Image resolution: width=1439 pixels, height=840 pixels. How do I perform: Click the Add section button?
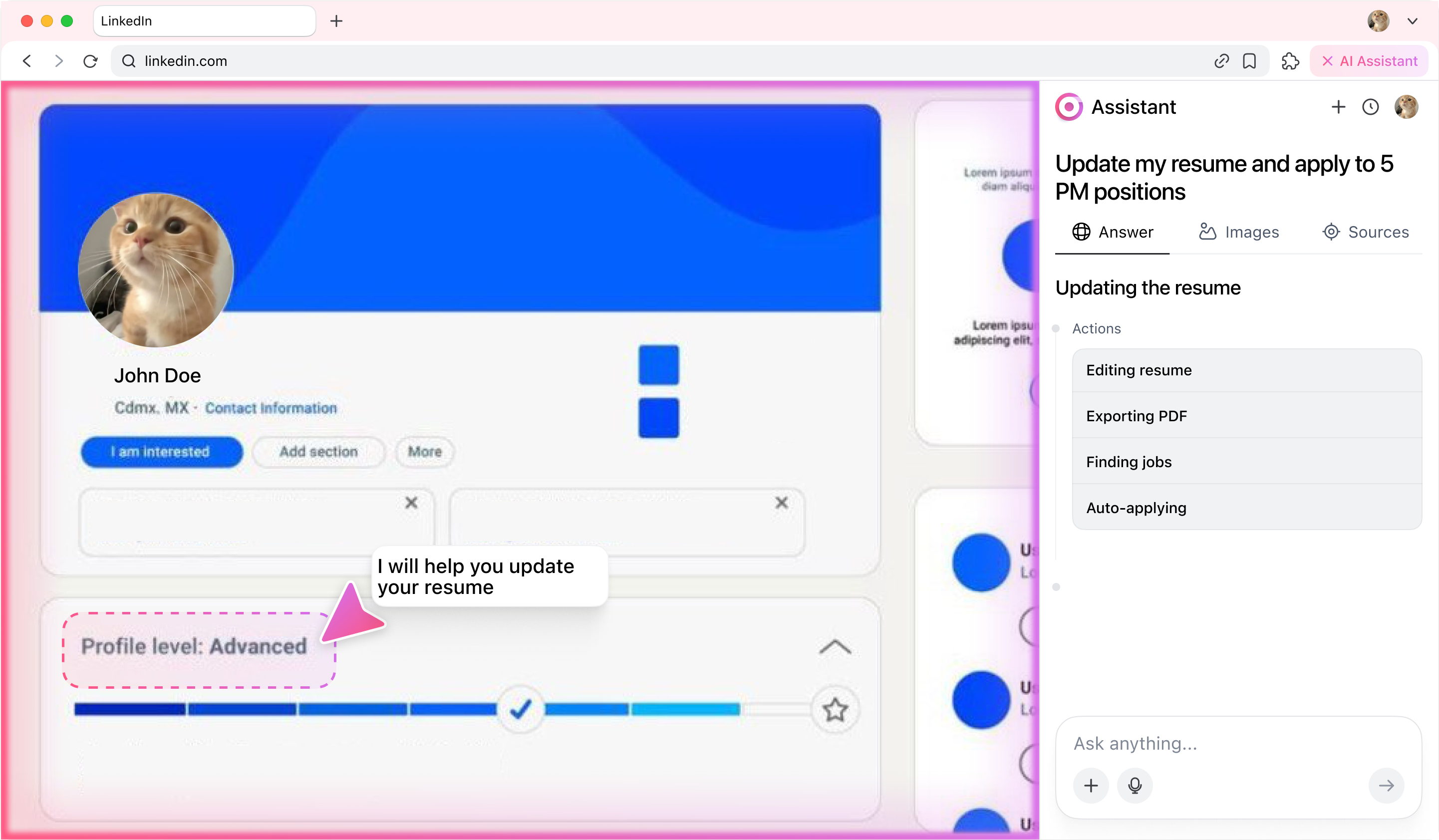click(318, 452)
